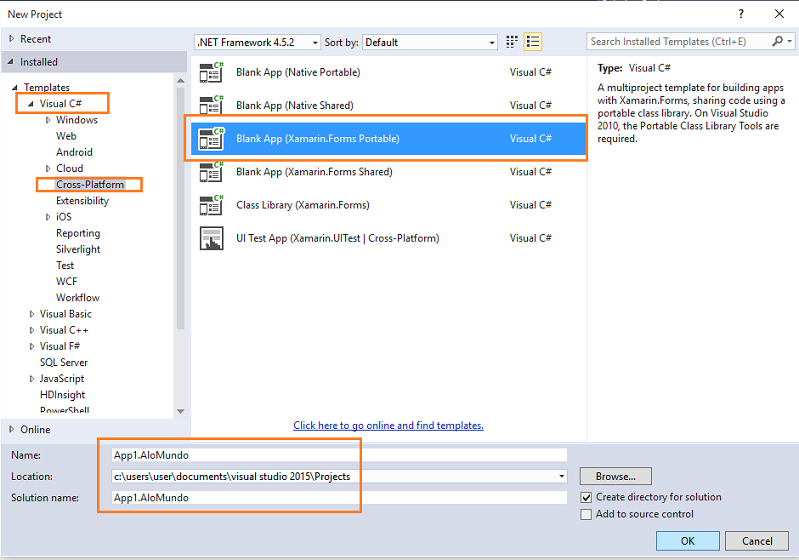Expand the Cloud node arrow
The width and height of the screenshot is (799, 560).
48,169
